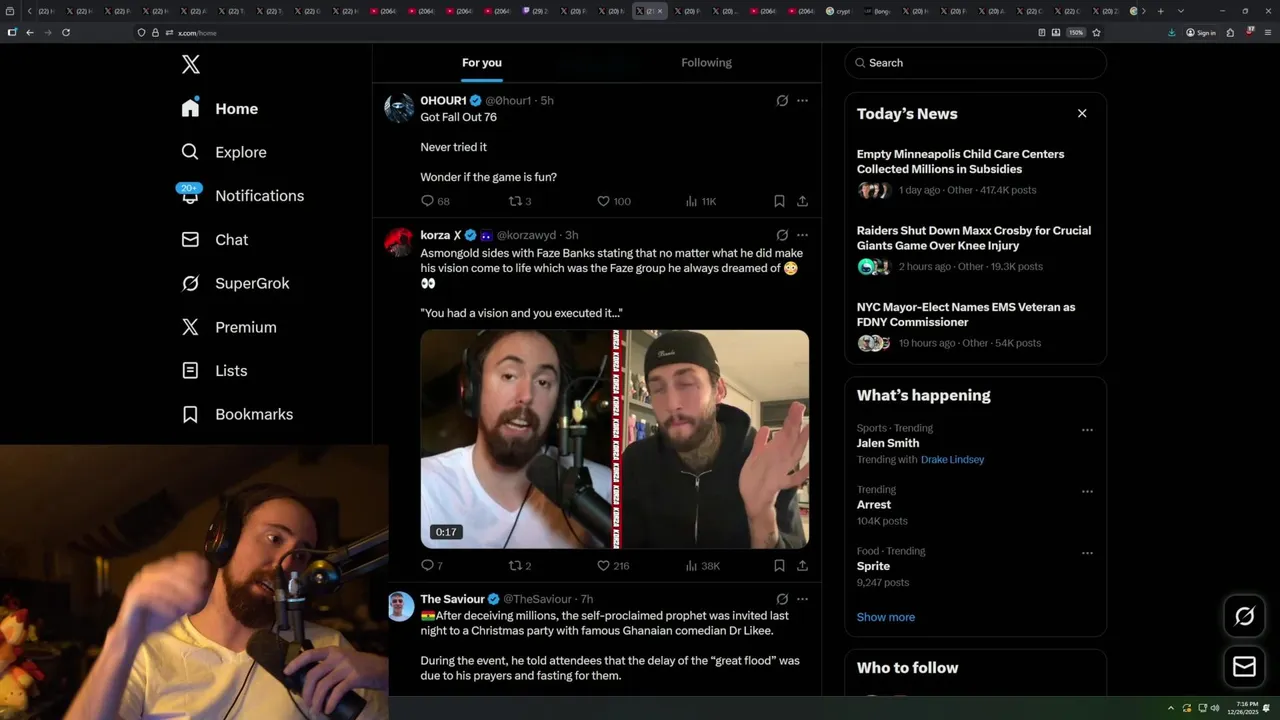This screenshot has width=1280, height=720.
Task: Reply to korza's Asmongold post
Action: coord(432,566)
